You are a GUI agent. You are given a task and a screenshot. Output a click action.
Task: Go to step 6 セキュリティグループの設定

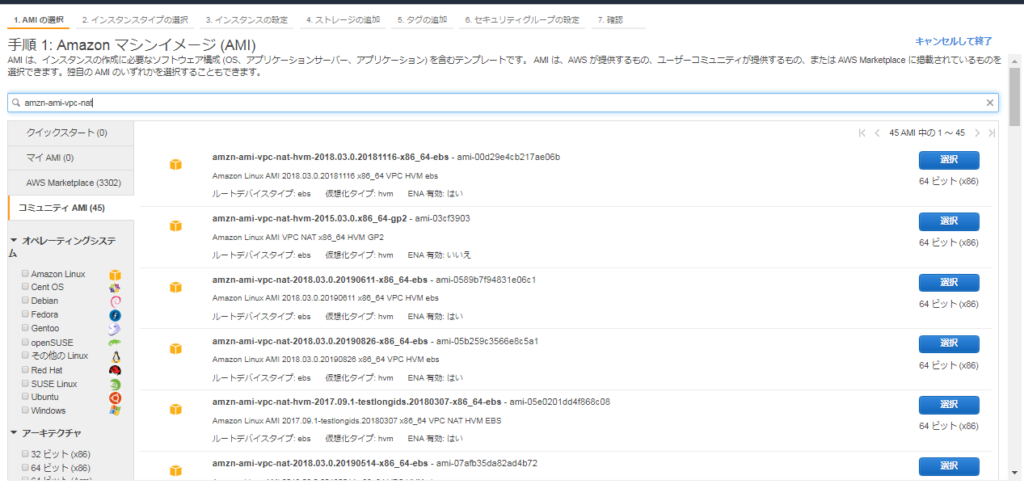click(x=522, y=20)
